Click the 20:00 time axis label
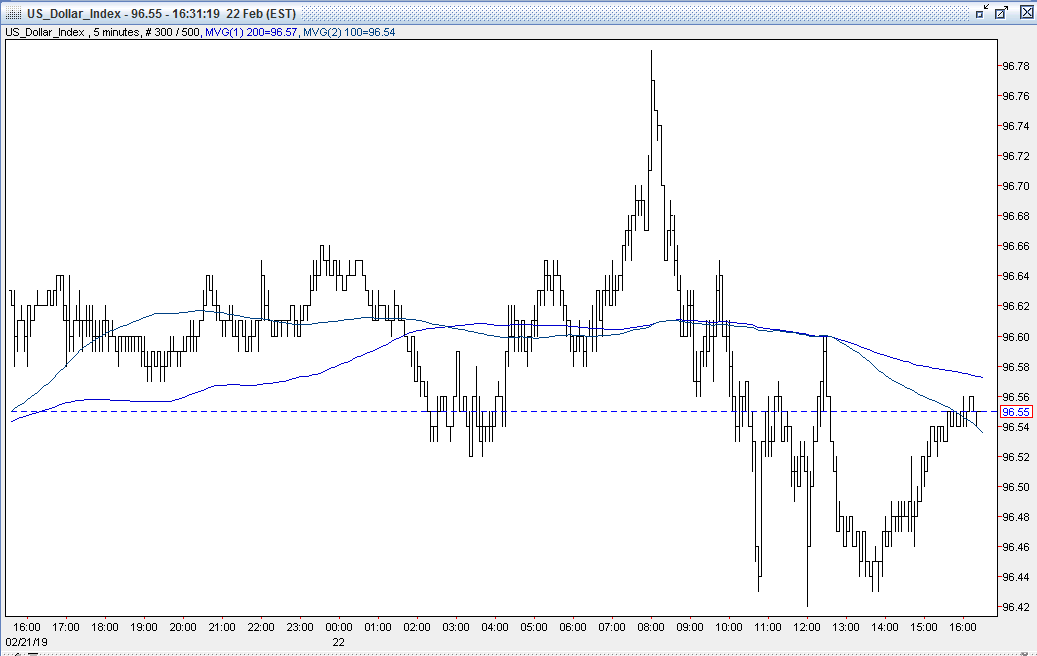The width and height of the screenshot is (1037, 656). (183, 627)
